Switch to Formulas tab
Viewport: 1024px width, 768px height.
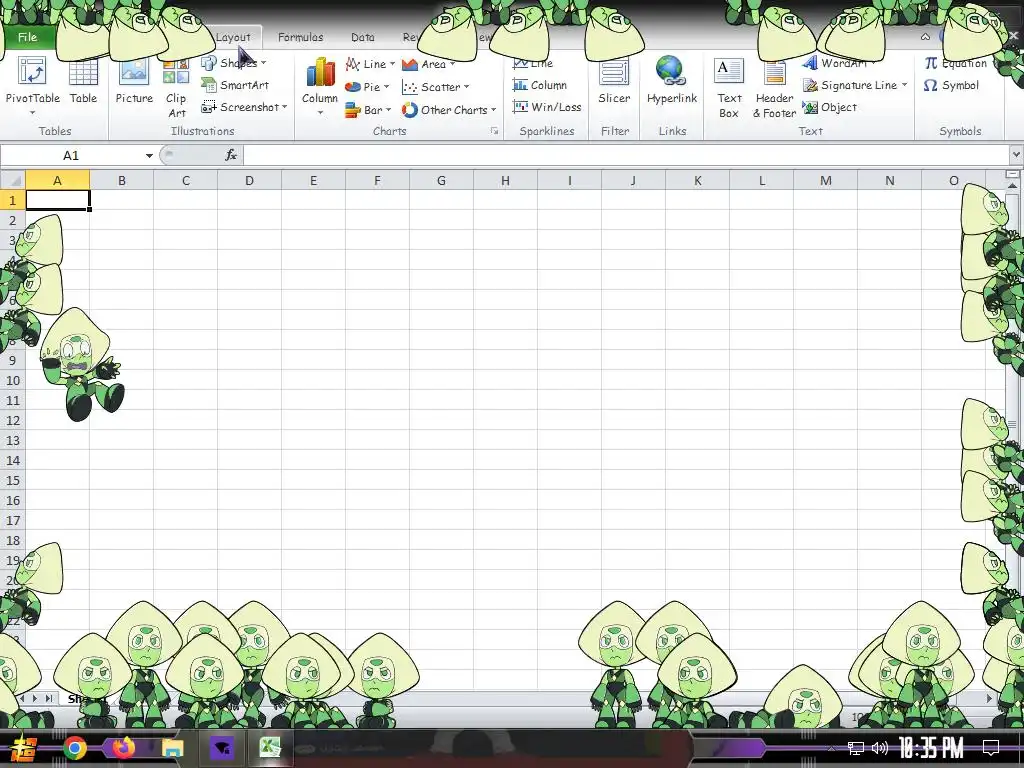tap(300, 37)
